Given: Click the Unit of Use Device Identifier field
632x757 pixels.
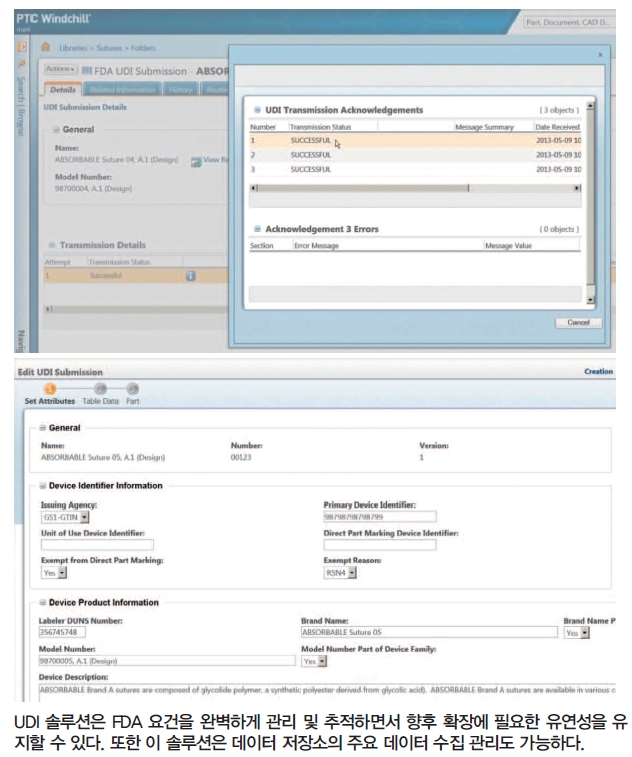Looking at the screenshot, I should point(97,545).
